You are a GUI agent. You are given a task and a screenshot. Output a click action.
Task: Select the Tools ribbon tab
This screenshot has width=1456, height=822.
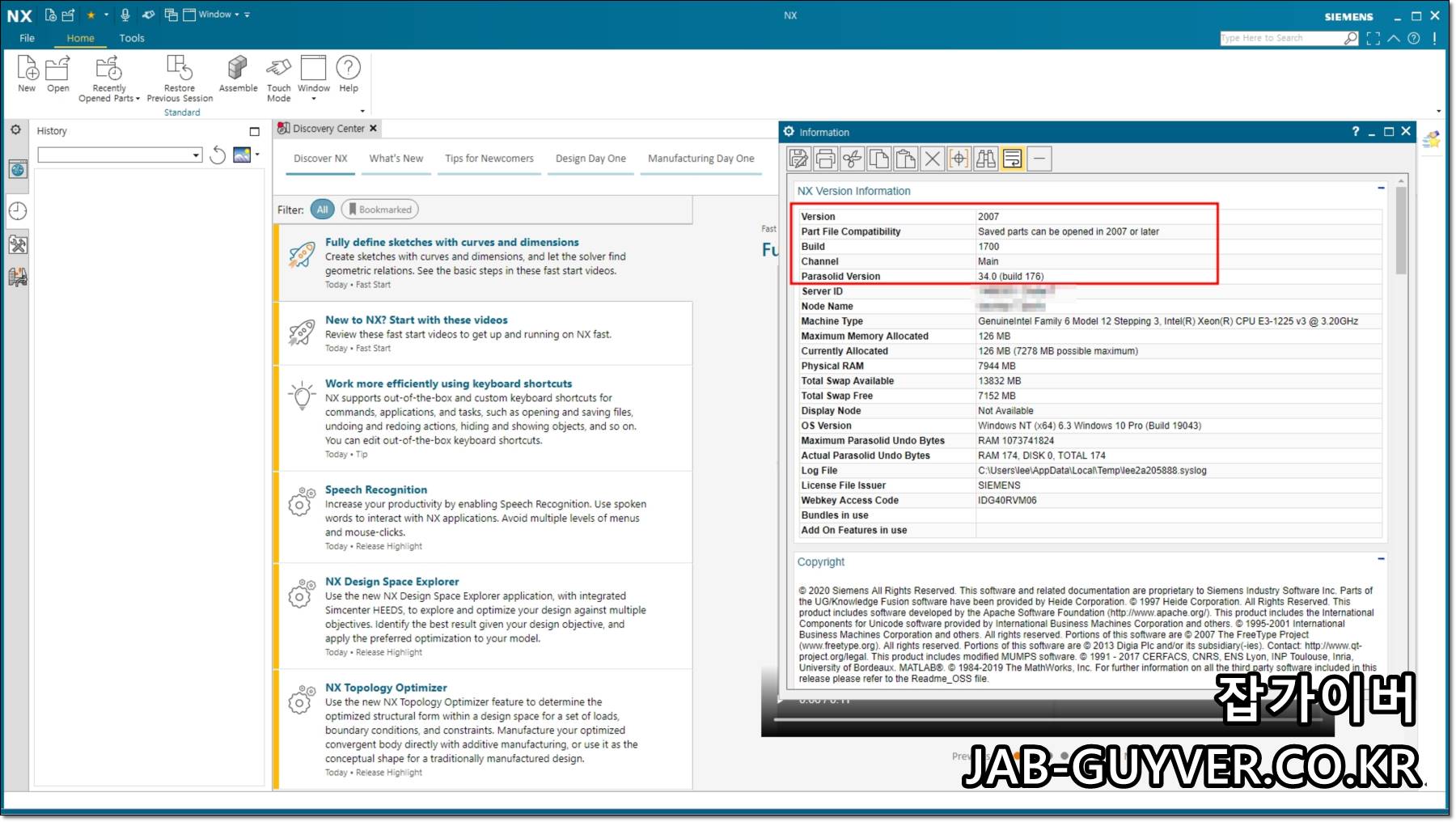pos(132,38)
